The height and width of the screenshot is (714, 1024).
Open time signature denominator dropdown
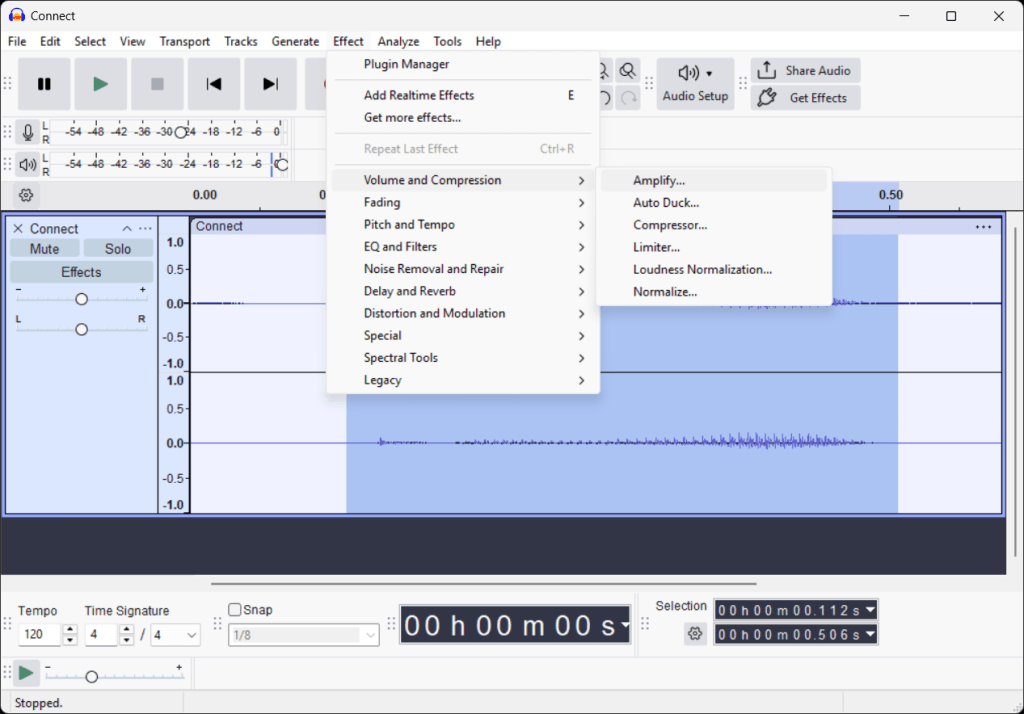tap(191, 635)
